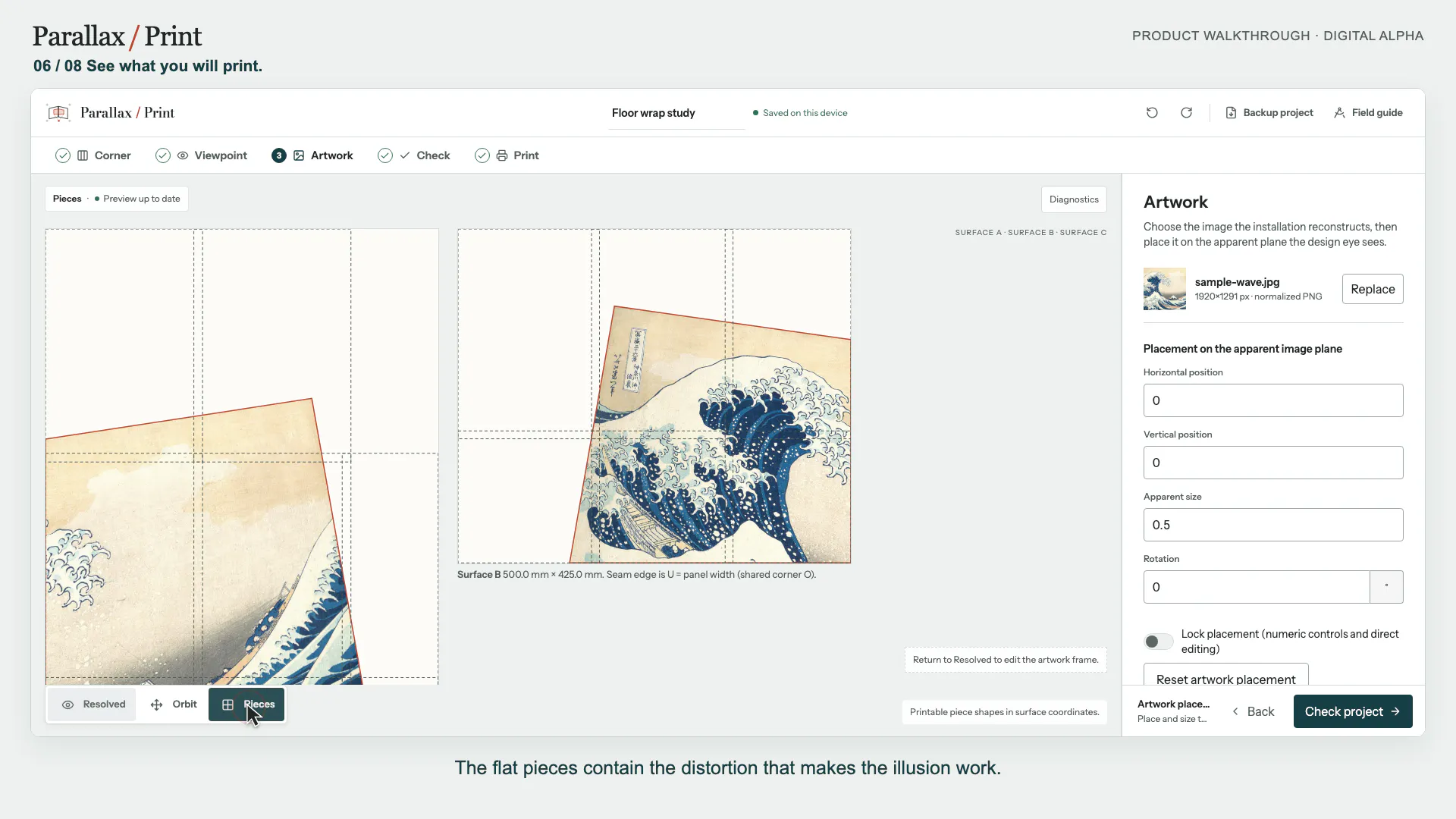Click 'Return to Resolved to edit' note
1456x819 pixels.
1006,660
